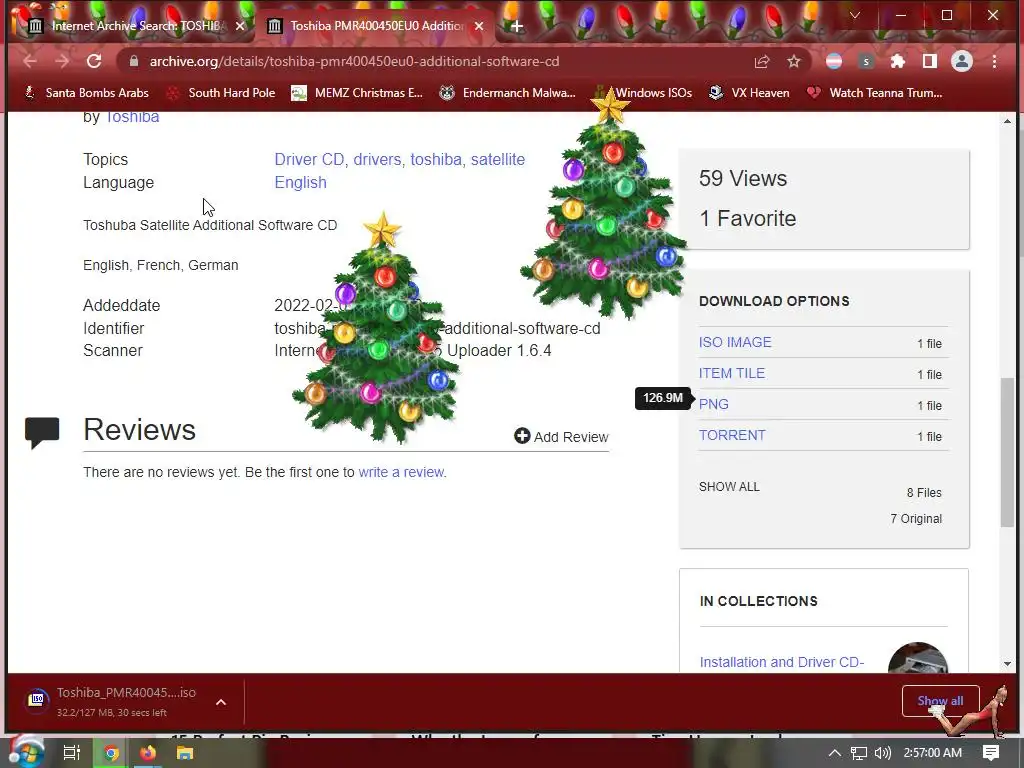Open the toshiba topic link
Viewport: 1024px width, 768px height.
pos(436,159)
